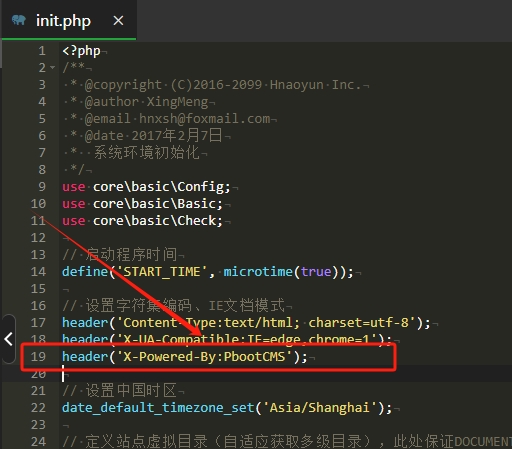Viewport: 512px width, 449px height.
Task: Select the init.php editor tab
Action: pos(69,20)
